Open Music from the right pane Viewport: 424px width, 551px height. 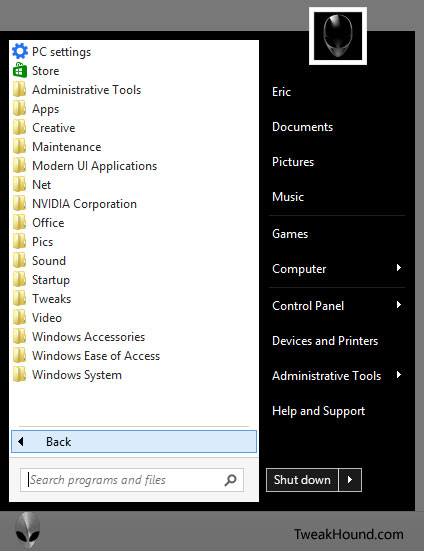tap(288, 196)
